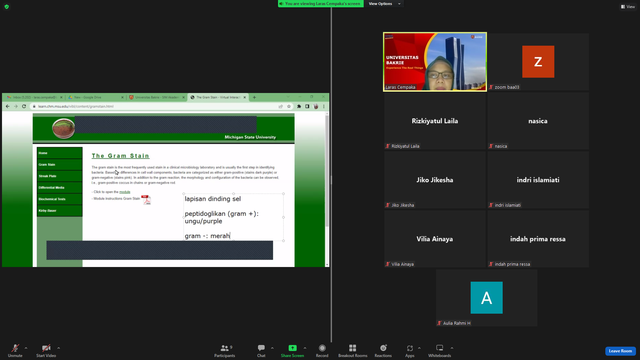Screen dimensions: 640x360
Task: Select Laras Cempaka's video thumbnail
Action: pyautogui.click(x=435, y=62)
